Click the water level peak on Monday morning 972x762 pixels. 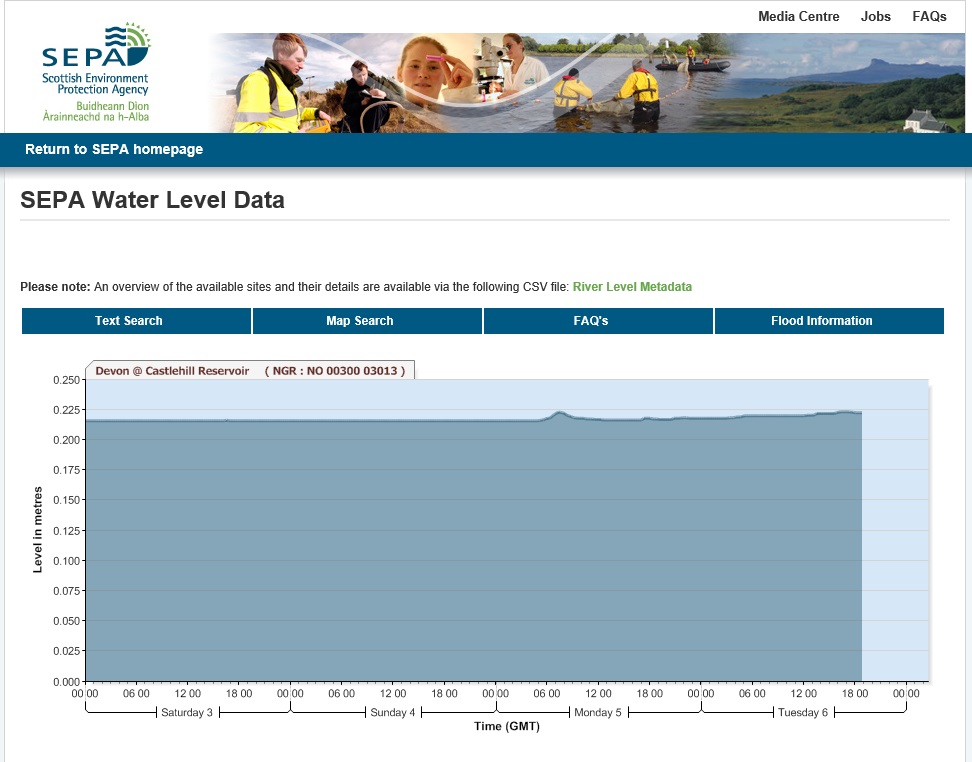point(559,412)
